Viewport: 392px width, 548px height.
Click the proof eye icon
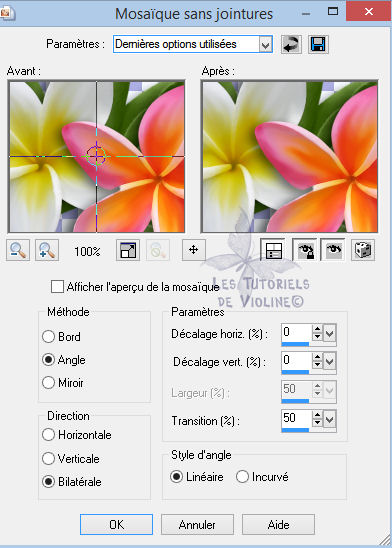(333, 250)
